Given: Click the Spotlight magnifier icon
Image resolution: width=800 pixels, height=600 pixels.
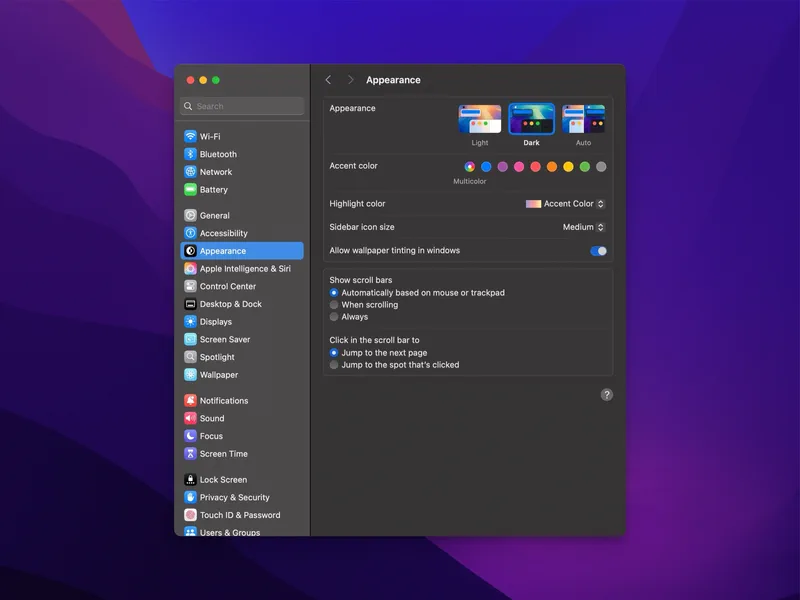Looking at the screenshot, I should point(190,357).
